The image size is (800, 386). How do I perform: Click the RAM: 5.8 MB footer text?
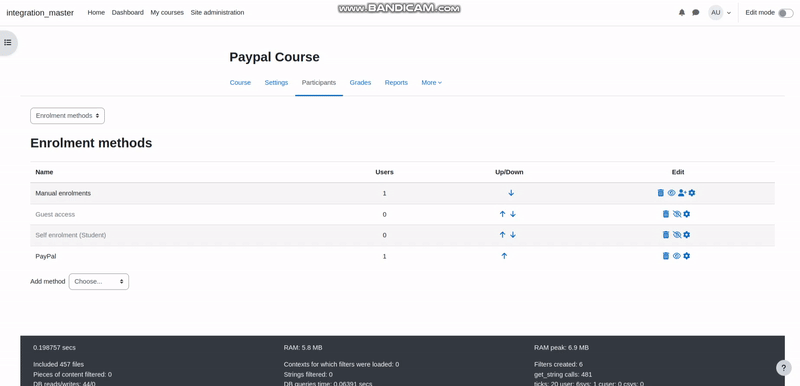point(303,348)
